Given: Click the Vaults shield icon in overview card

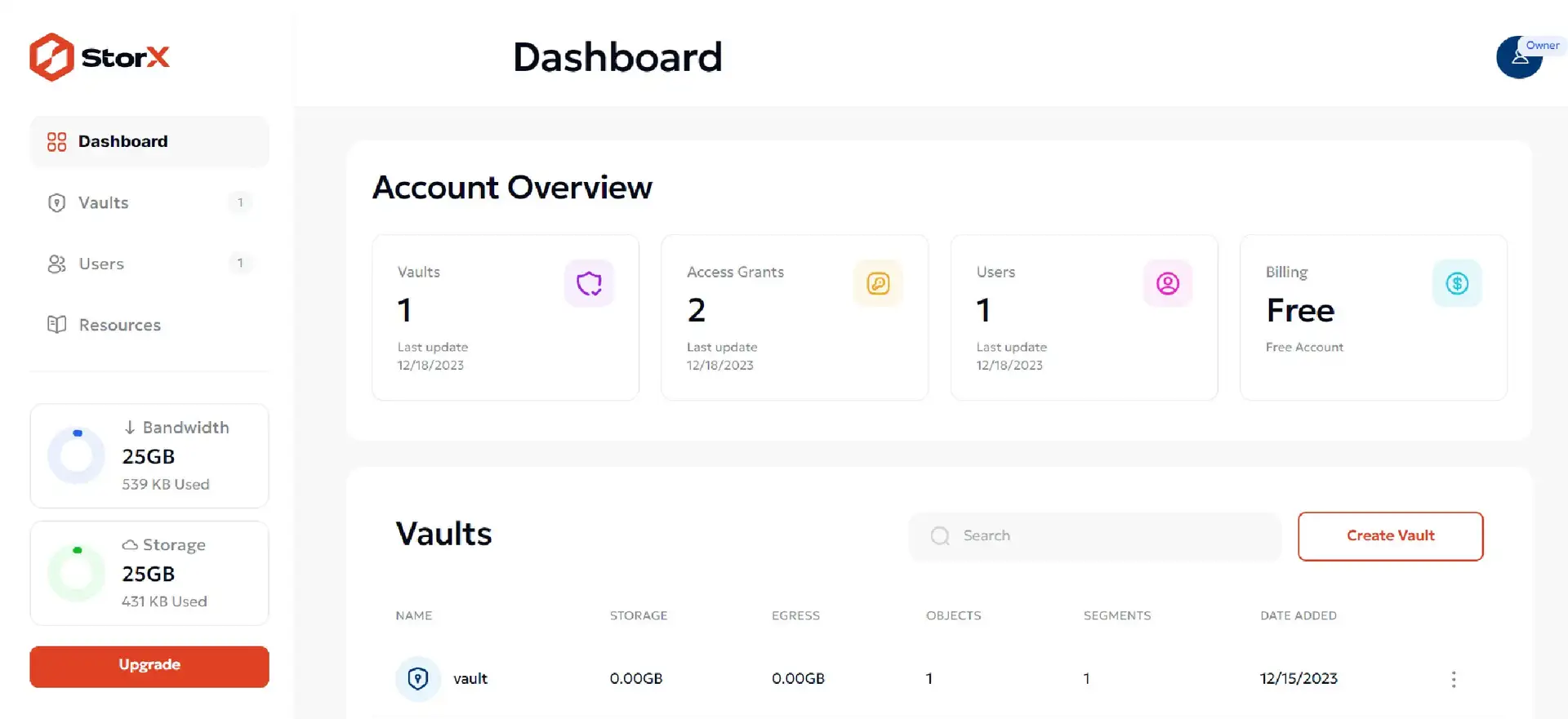Looking at the screenshot, I should click(x=589, y=283).
